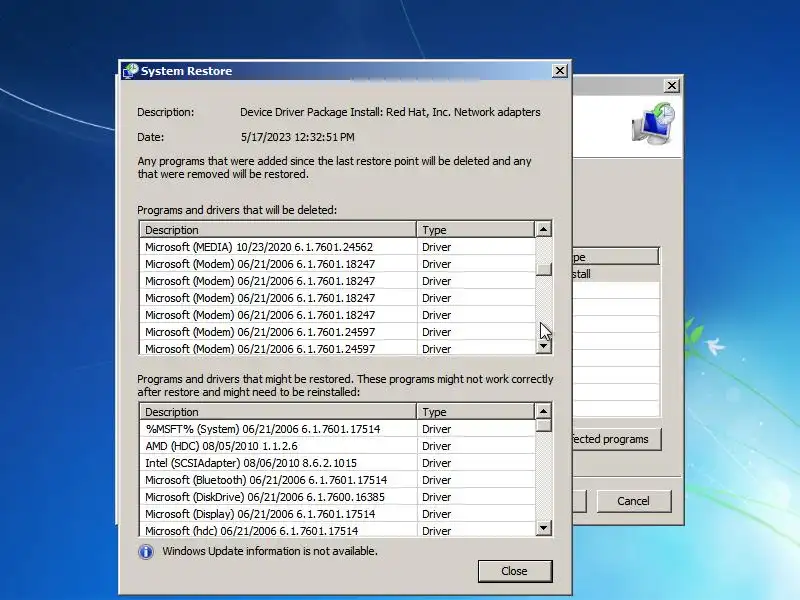The image size is (800, 600).
Task: Click the down arrow of the restored list scrollbar
Action: point(543,528)
